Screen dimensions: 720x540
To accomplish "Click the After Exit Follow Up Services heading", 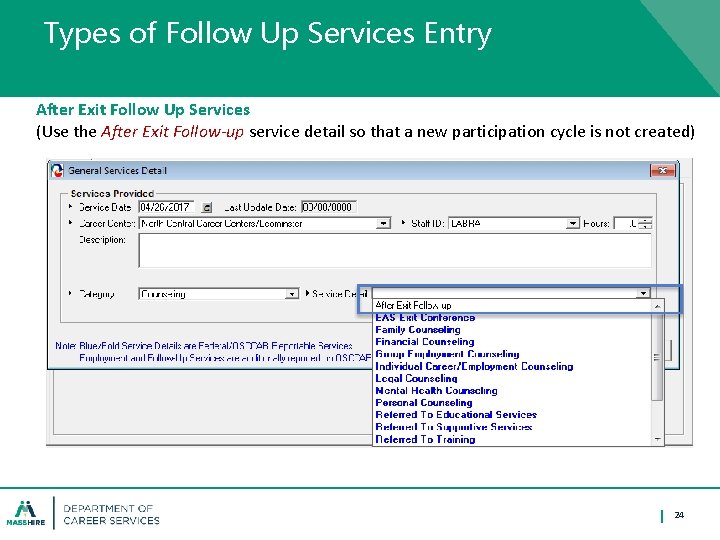I will (143, 110).
